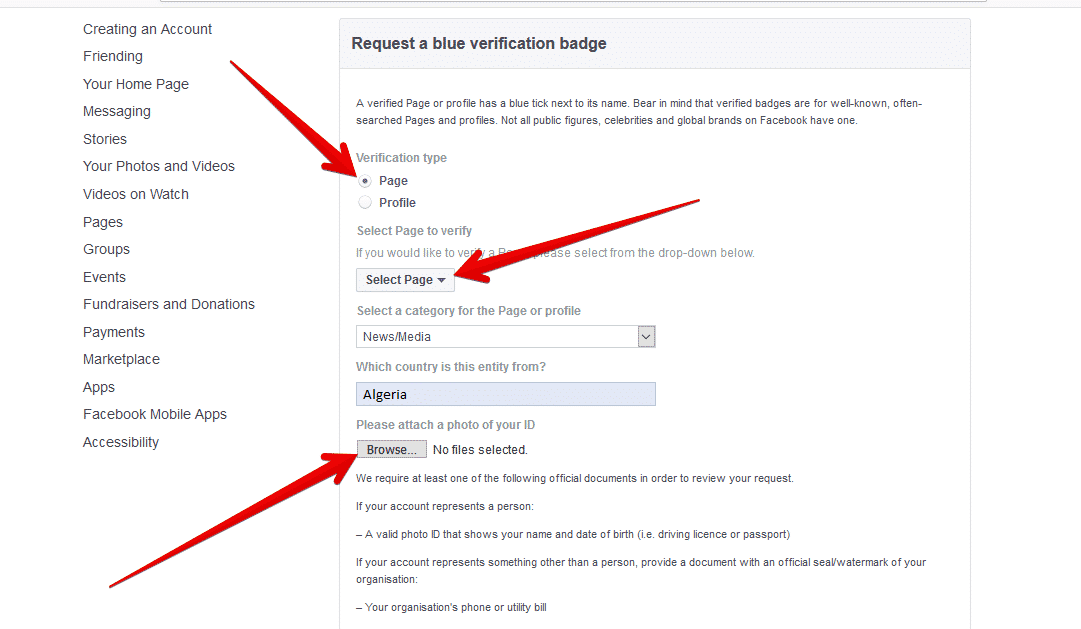Open the Marketplace help topic
The height and width of the screenshot is (629, 1081).
point(121,359)
